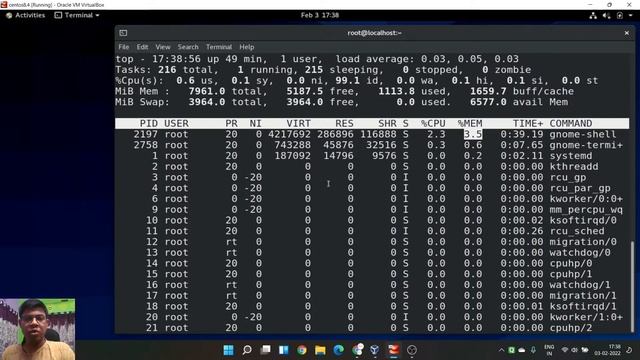Image resolution: width=640 pixels, height=360 pixels.
Task: Click the mm_percpu_wq process name
Action: click(x=586, y=209)
